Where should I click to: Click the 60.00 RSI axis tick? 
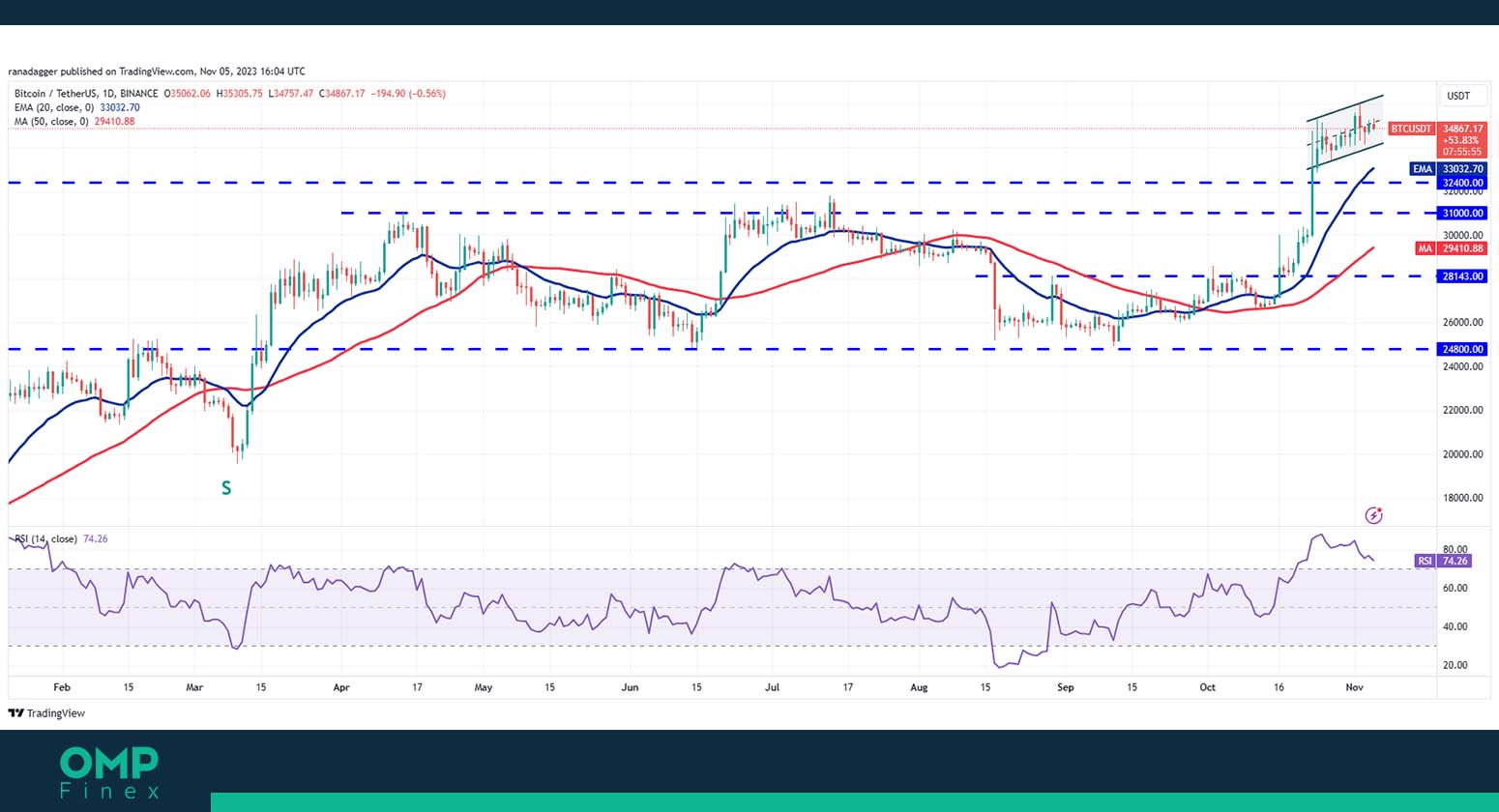point(1455,588)
